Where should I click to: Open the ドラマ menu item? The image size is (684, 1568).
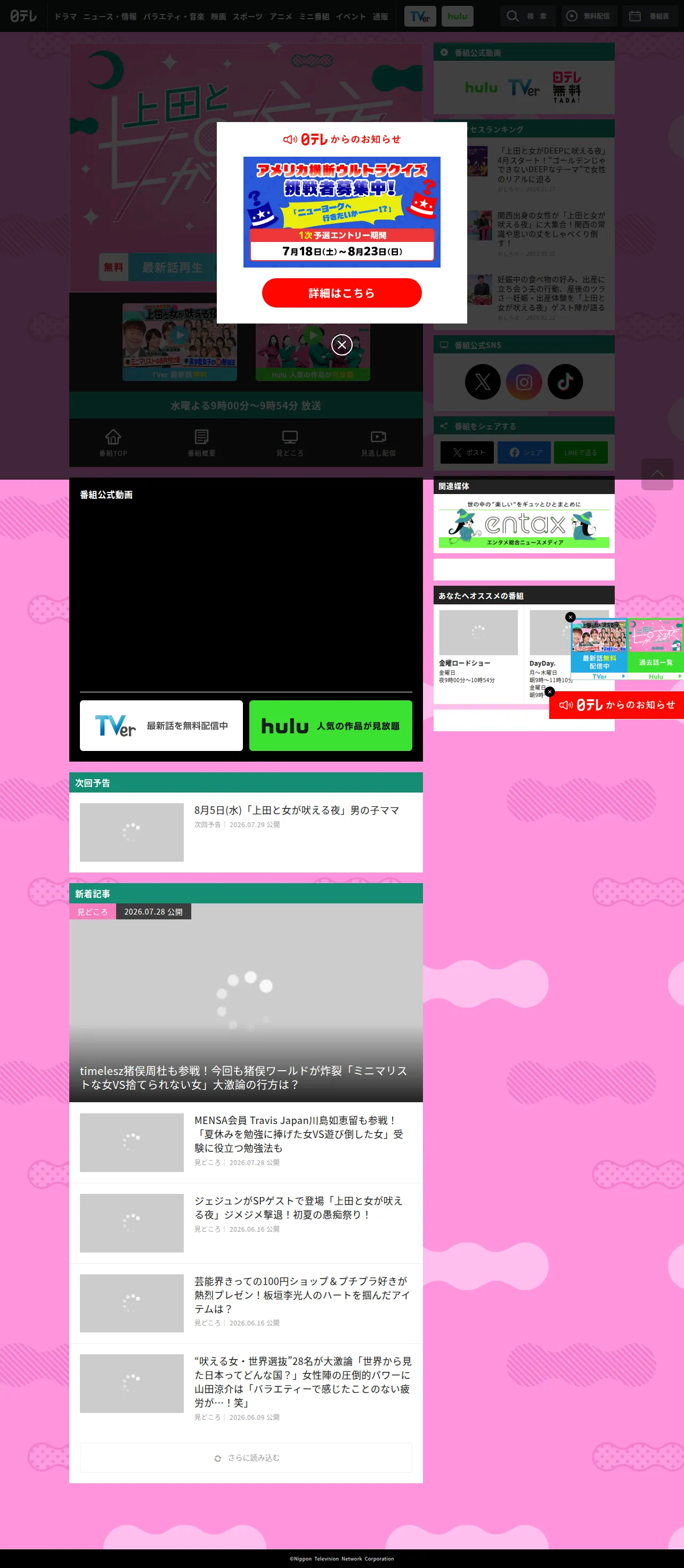[x=65, y=17]
